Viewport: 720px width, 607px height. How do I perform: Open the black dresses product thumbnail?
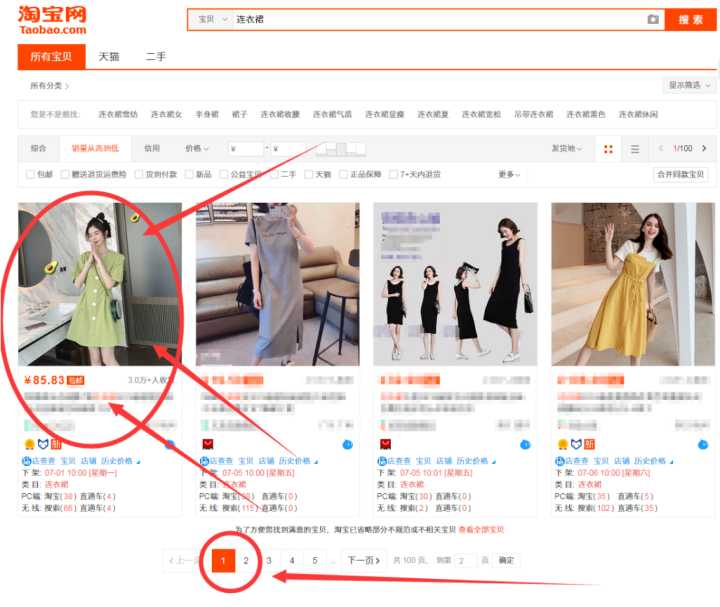pyautogui.click(x=456, y=284)
